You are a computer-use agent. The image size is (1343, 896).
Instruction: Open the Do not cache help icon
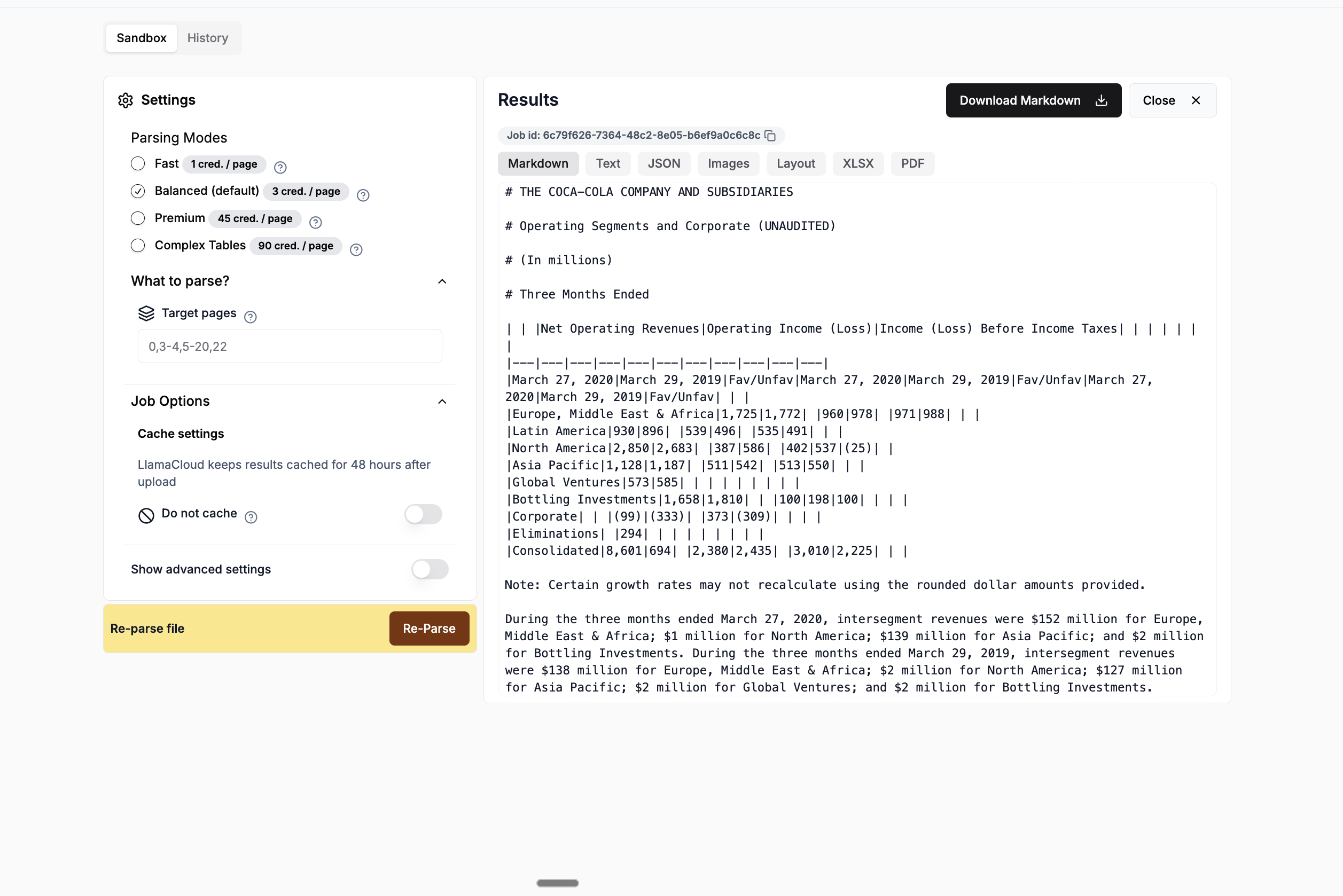click(251, 517)
